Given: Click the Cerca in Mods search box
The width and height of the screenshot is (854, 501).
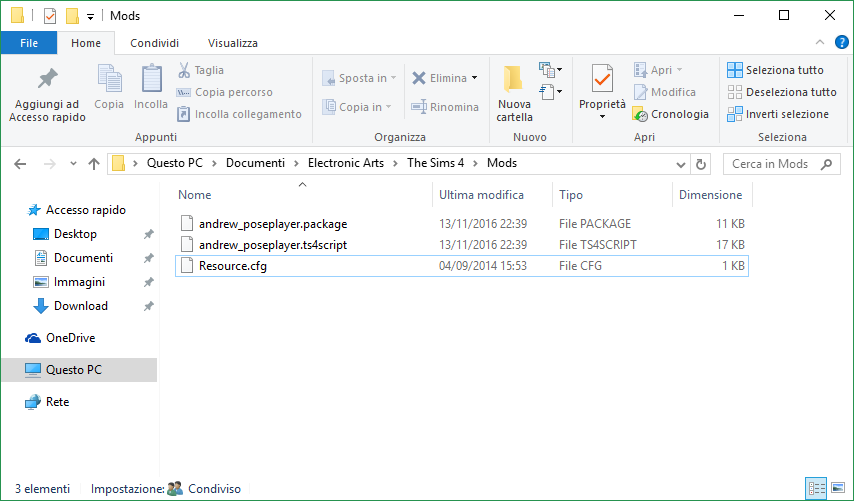Looking at the screenshot, I should 781,164.
